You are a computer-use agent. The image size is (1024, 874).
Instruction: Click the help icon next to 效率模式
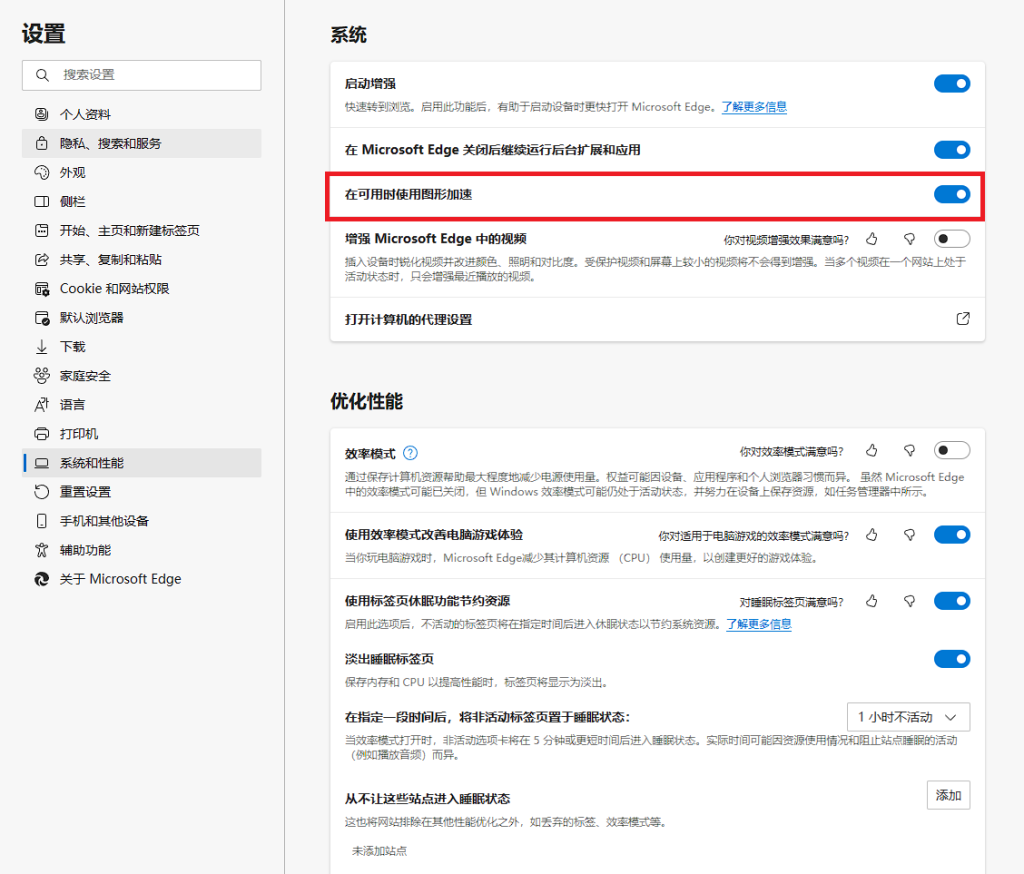tap(410, 452)
